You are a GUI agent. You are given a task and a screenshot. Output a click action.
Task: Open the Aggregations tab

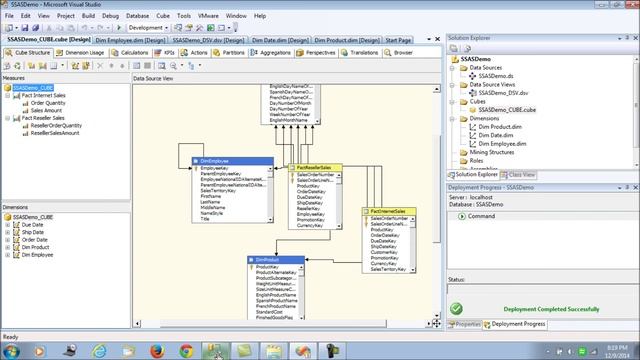tap(271, 53)
